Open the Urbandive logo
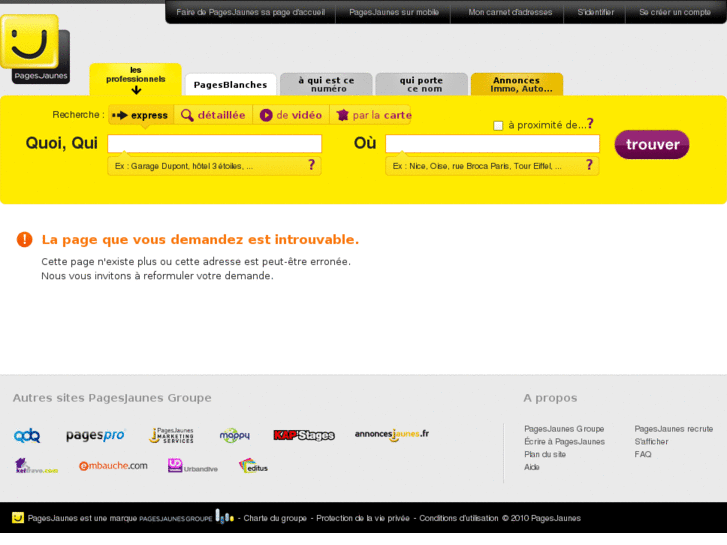The image size is (727, 545). pos(192,466)
